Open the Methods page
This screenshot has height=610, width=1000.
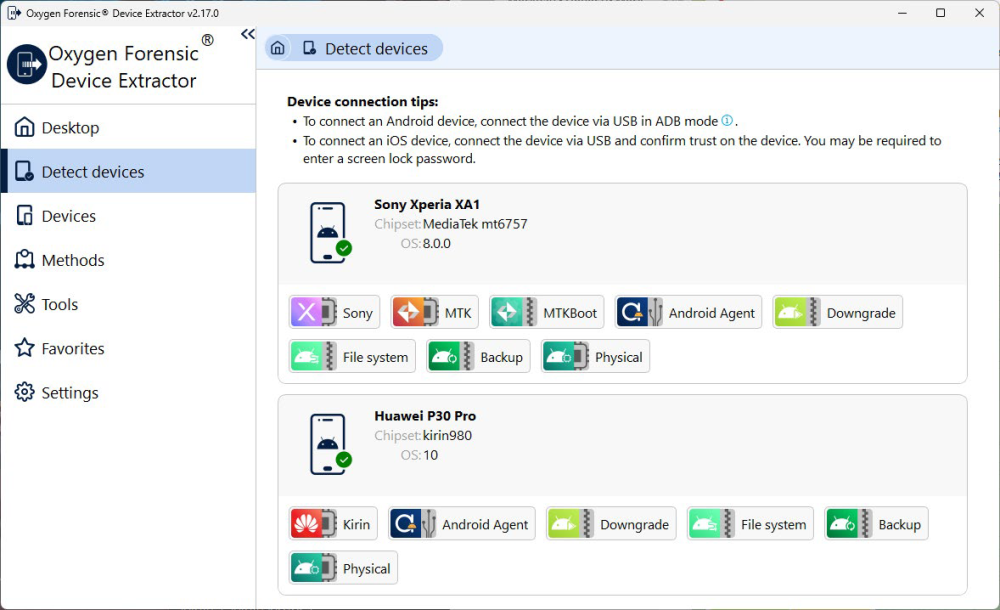pyautogui.click(x=72, y=260)
